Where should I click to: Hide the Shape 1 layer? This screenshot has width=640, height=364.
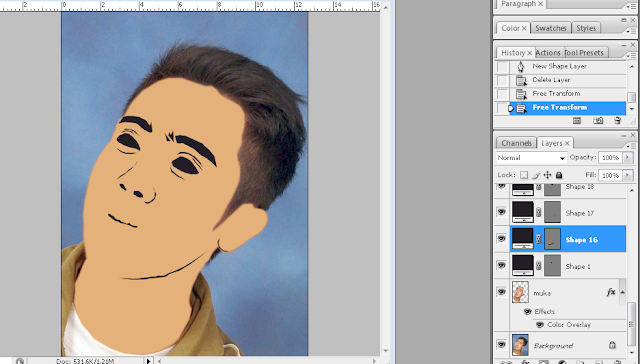502,265
